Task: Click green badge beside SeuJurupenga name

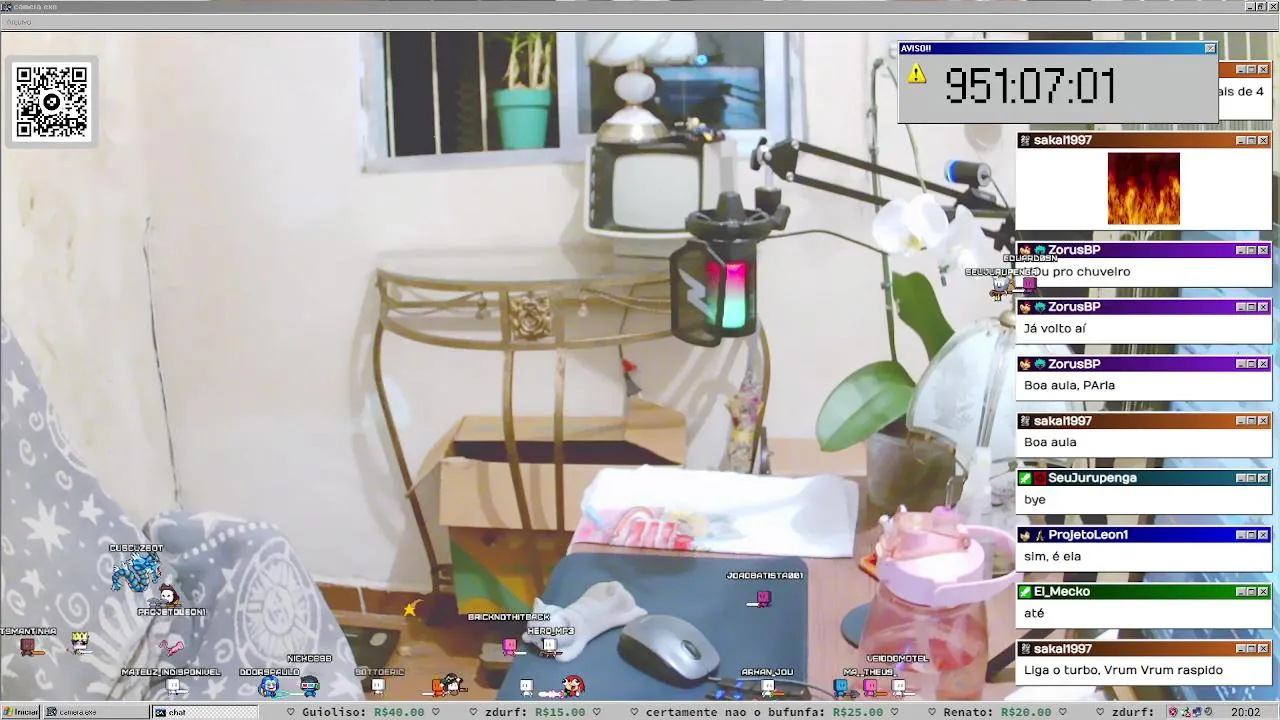Action: (x=1025, y=478)
